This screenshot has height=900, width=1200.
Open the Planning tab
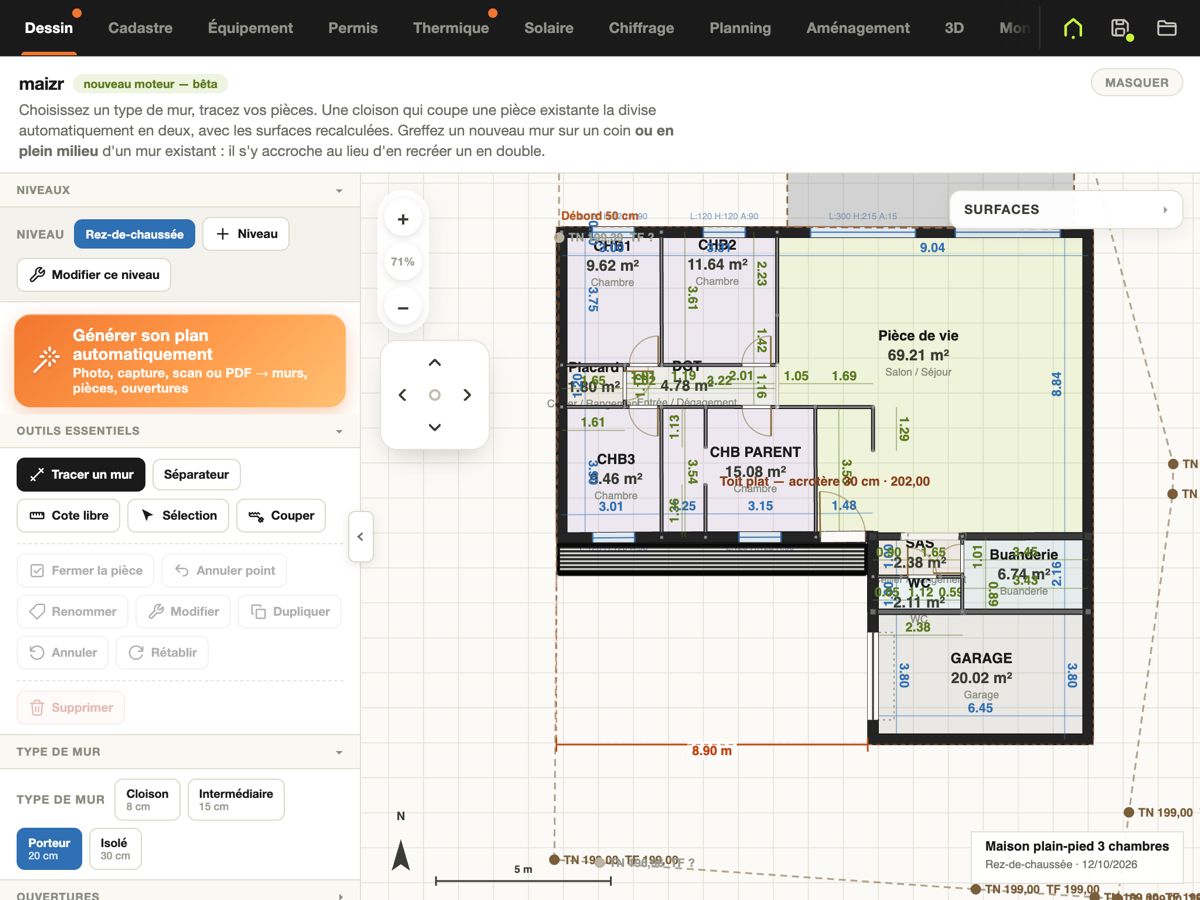(x=740, y=28)
